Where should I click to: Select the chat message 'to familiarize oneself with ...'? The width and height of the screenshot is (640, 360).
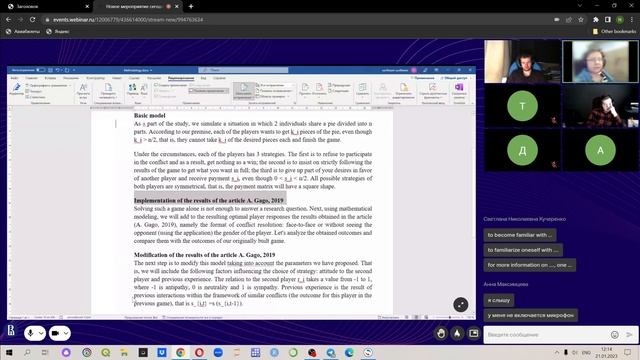(523, 250)
